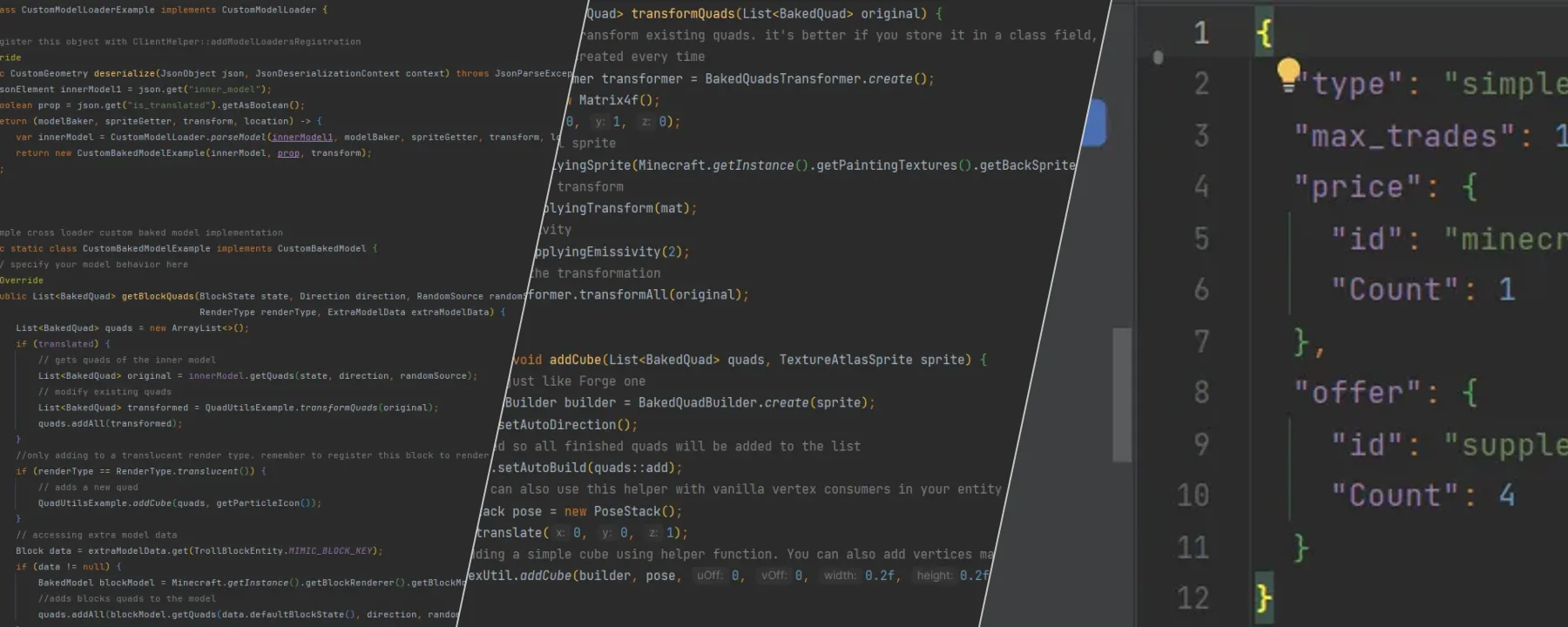
Task: Click the underlined prop argument
Action: [288, 153]
